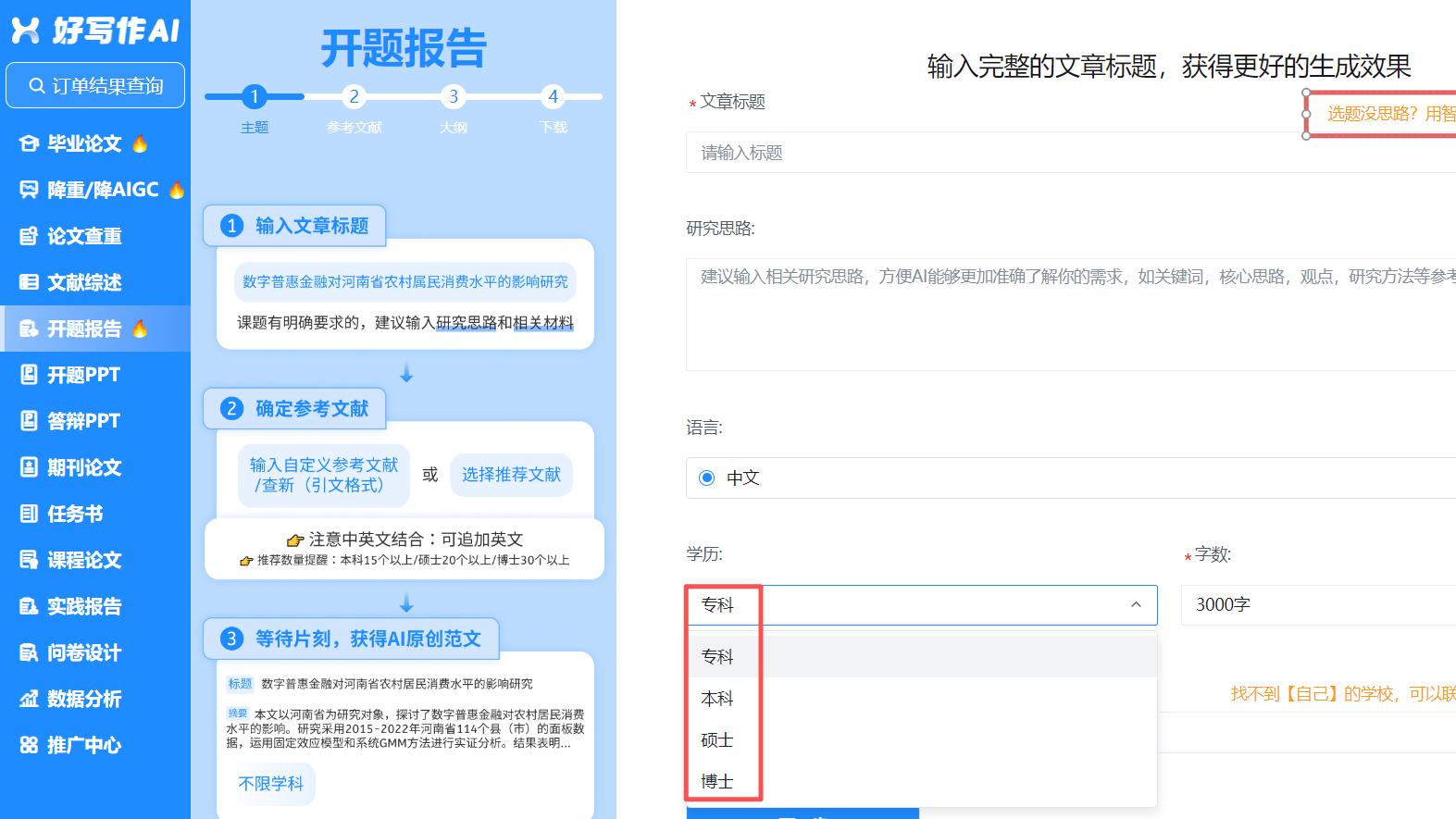Click the flame icon beside 毕业论文

(140, 143)
